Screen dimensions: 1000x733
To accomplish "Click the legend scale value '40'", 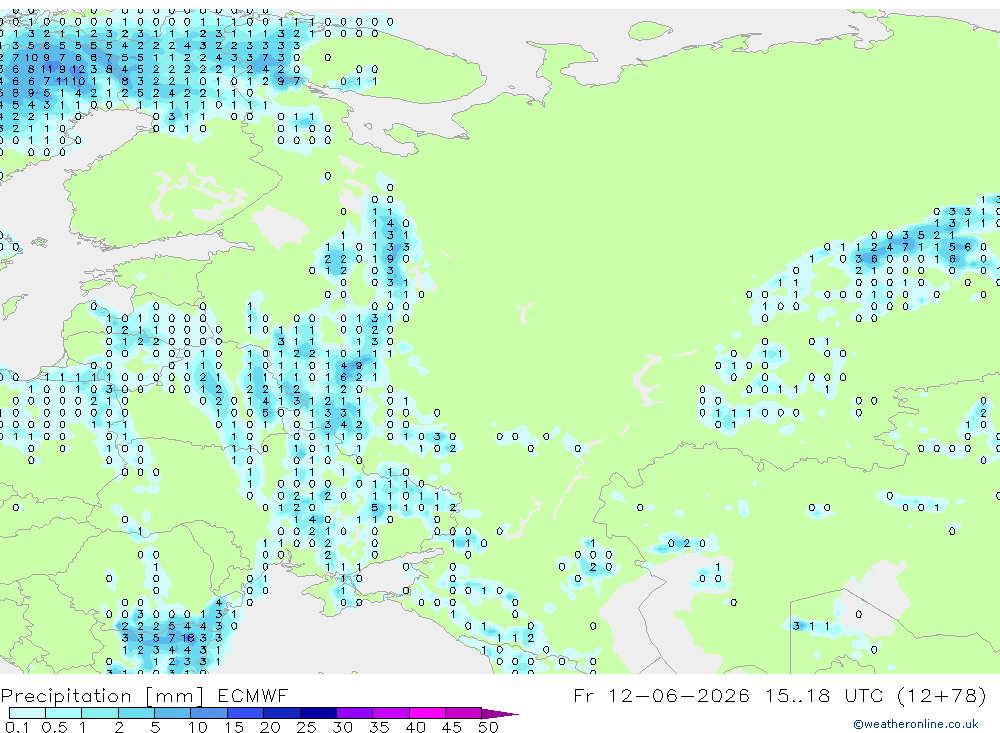I will tap(415, 727).
